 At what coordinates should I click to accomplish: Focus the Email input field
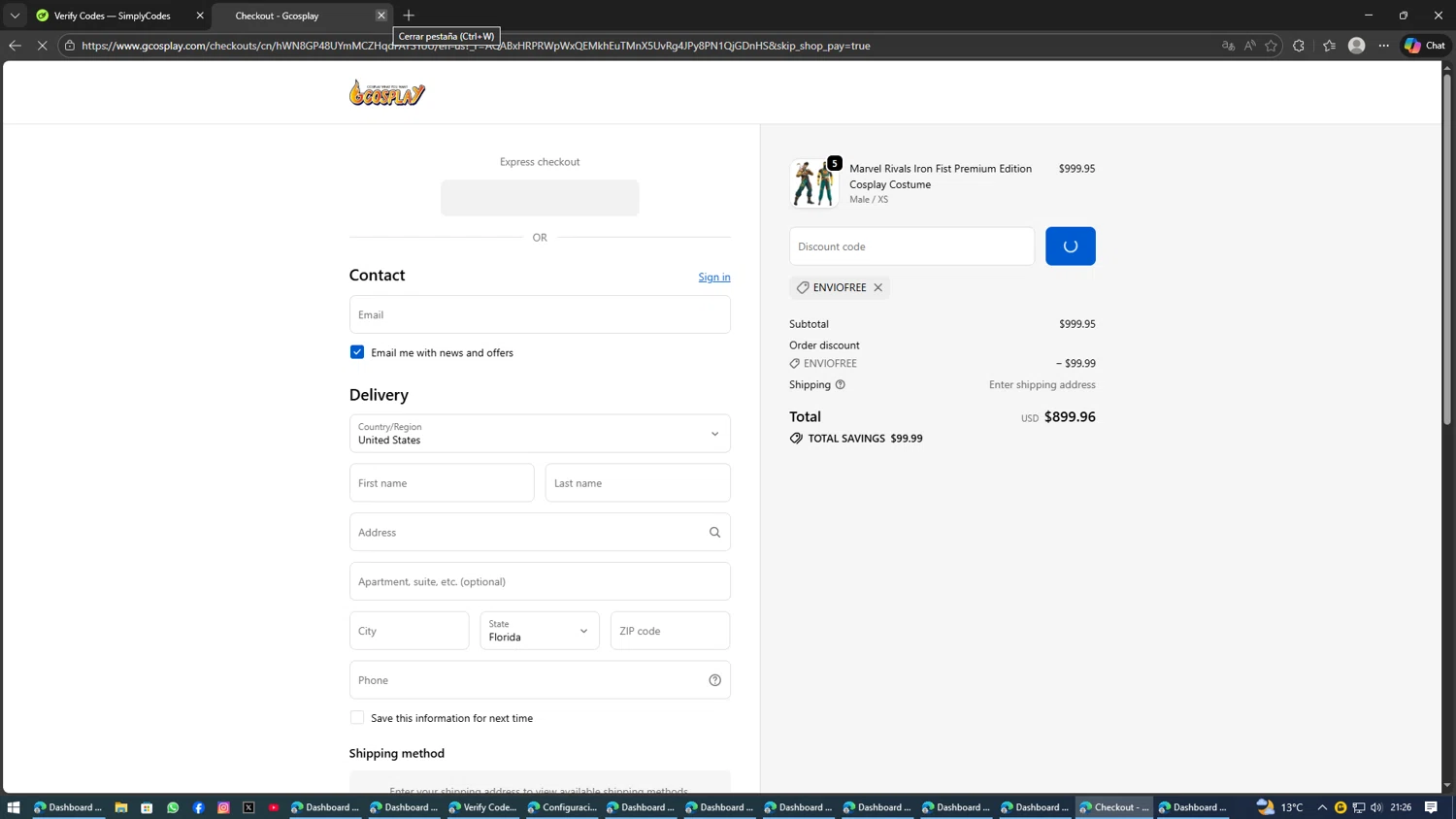(x=540, y=314)
